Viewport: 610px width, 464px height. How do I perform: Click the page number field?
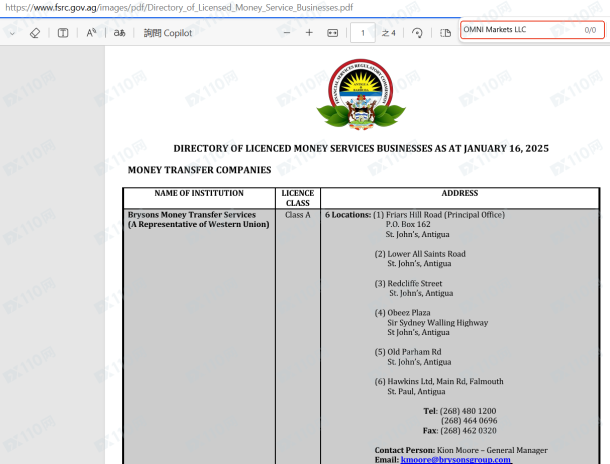pos(363,33)
